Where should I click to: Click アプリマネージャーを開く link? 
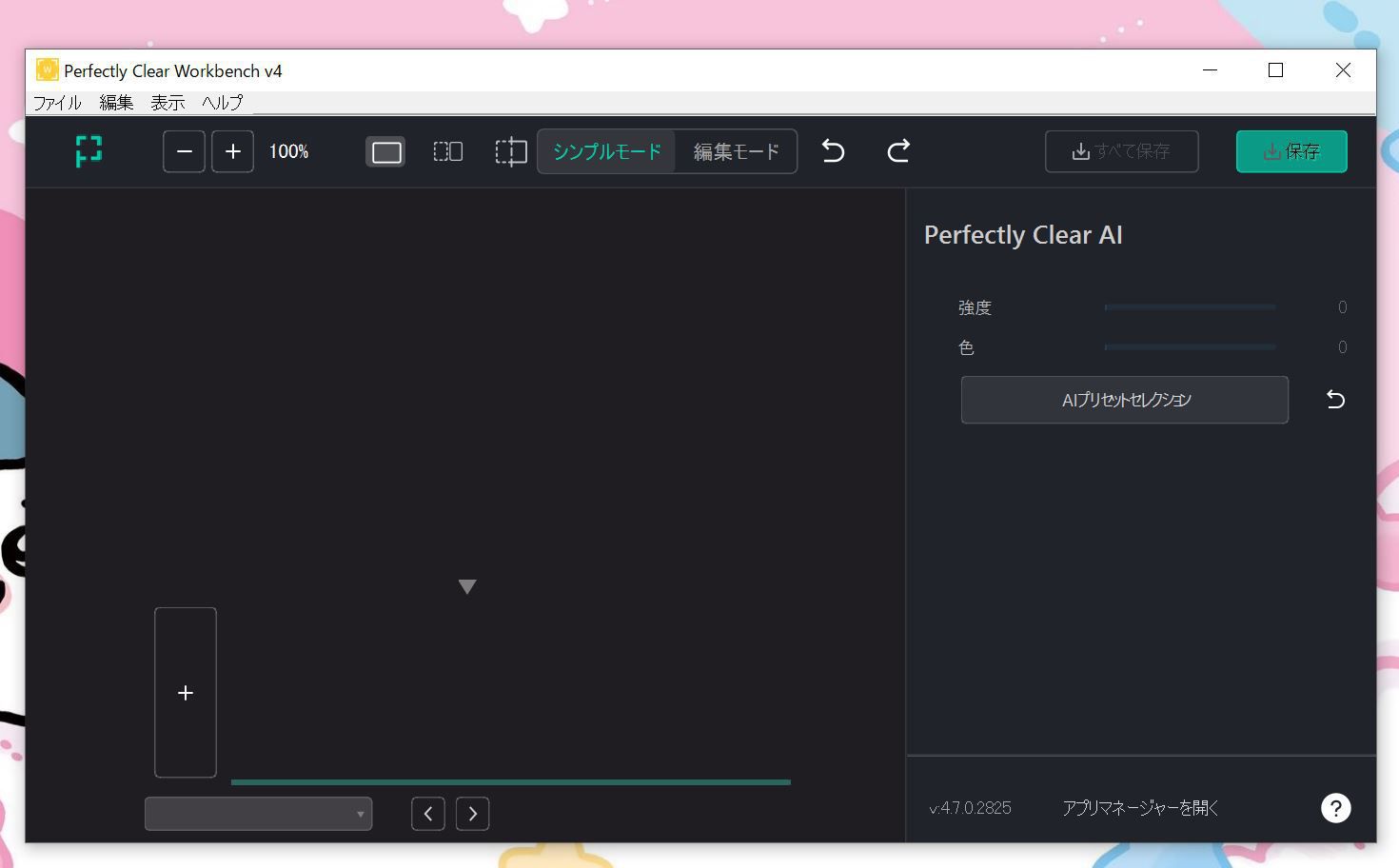pyautogui.click(x=1140, y=808)
